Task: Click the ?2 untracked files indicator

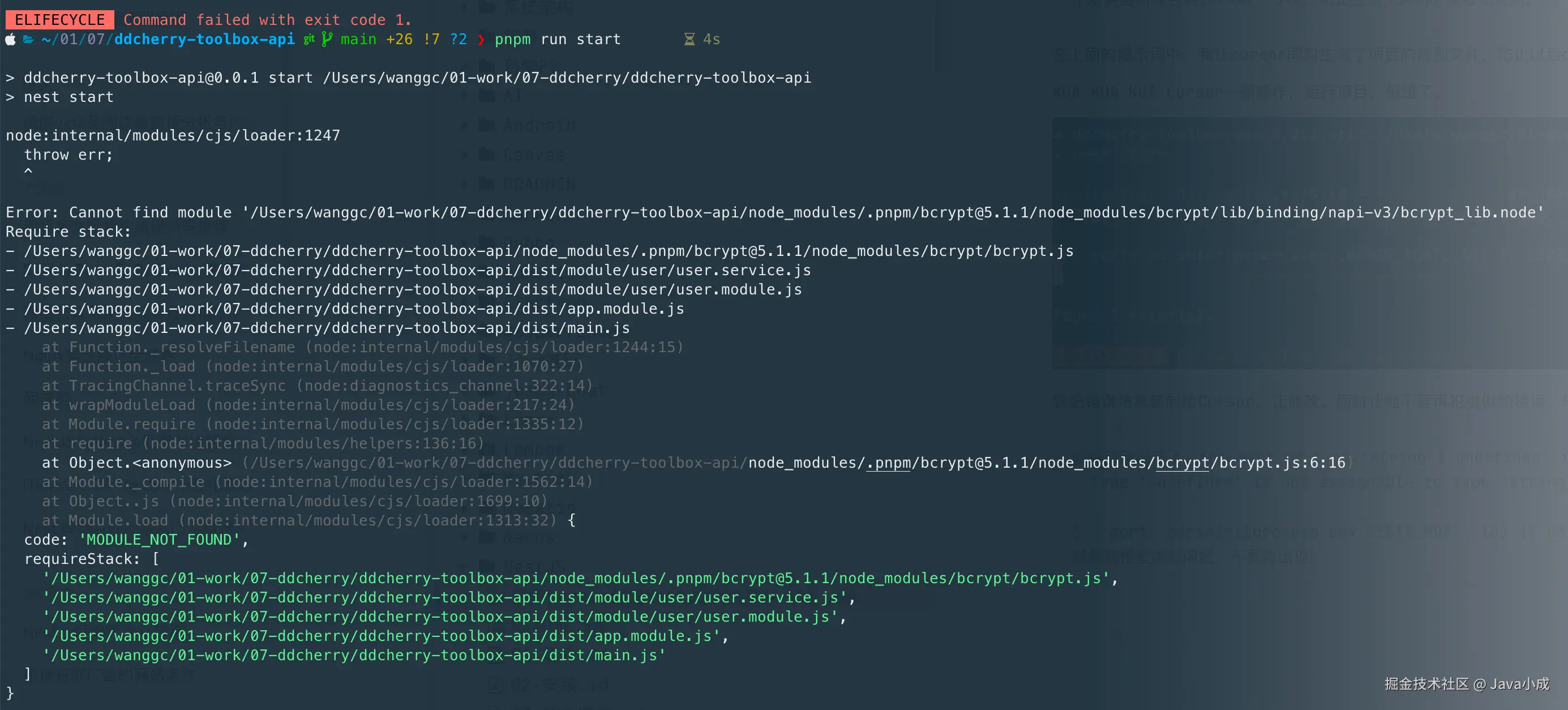Action: coord(459,40)
